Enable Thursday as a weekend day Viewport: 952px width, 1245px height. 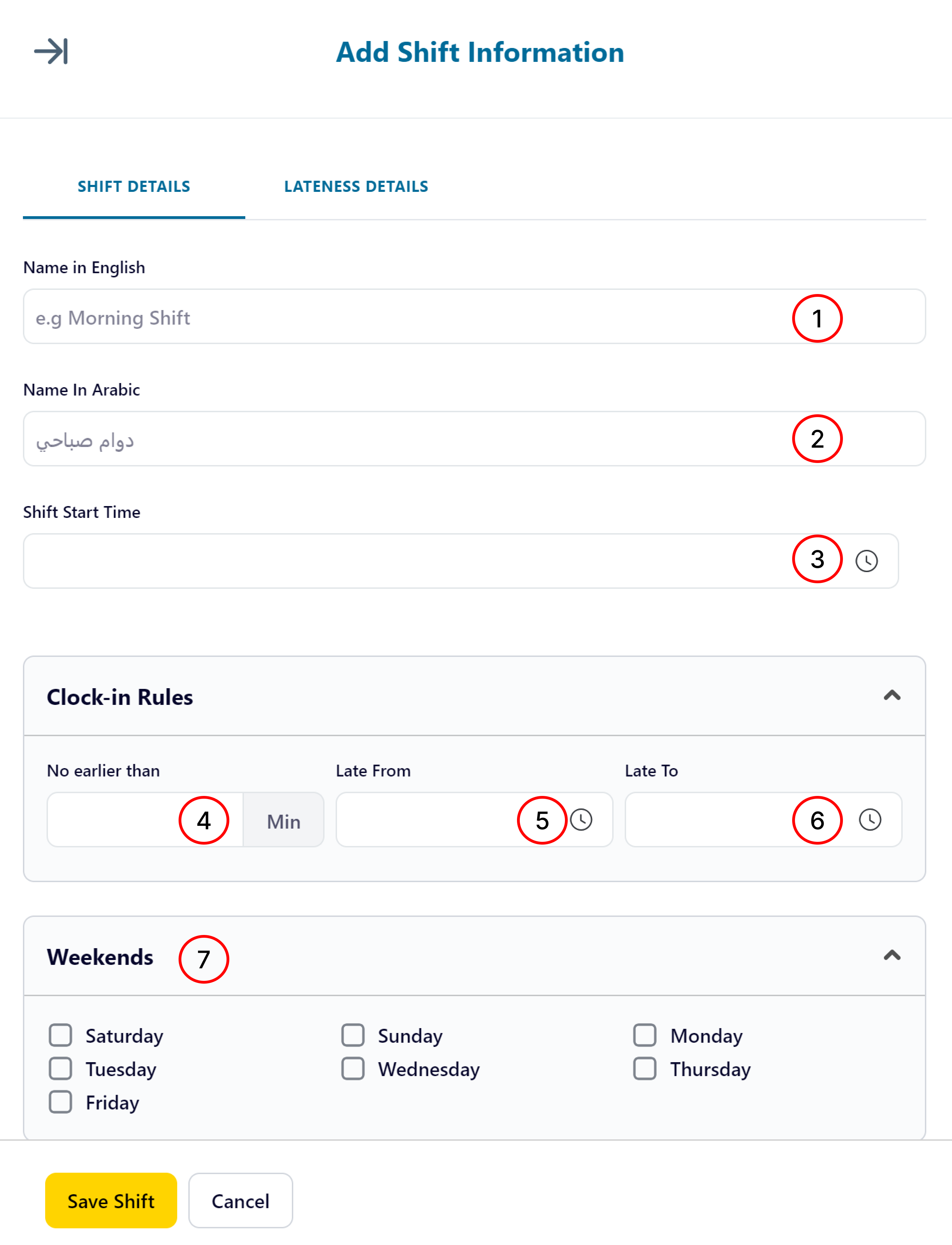[645, 1069]
